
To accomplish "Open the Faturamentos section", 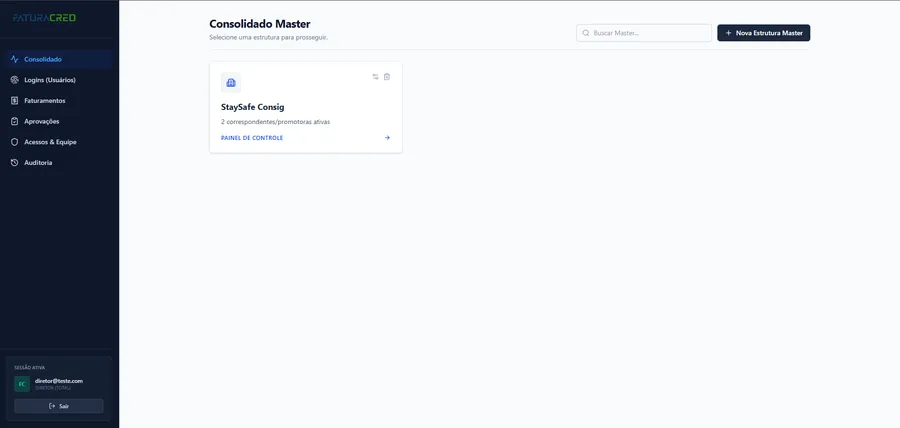I will pos(59,100).
